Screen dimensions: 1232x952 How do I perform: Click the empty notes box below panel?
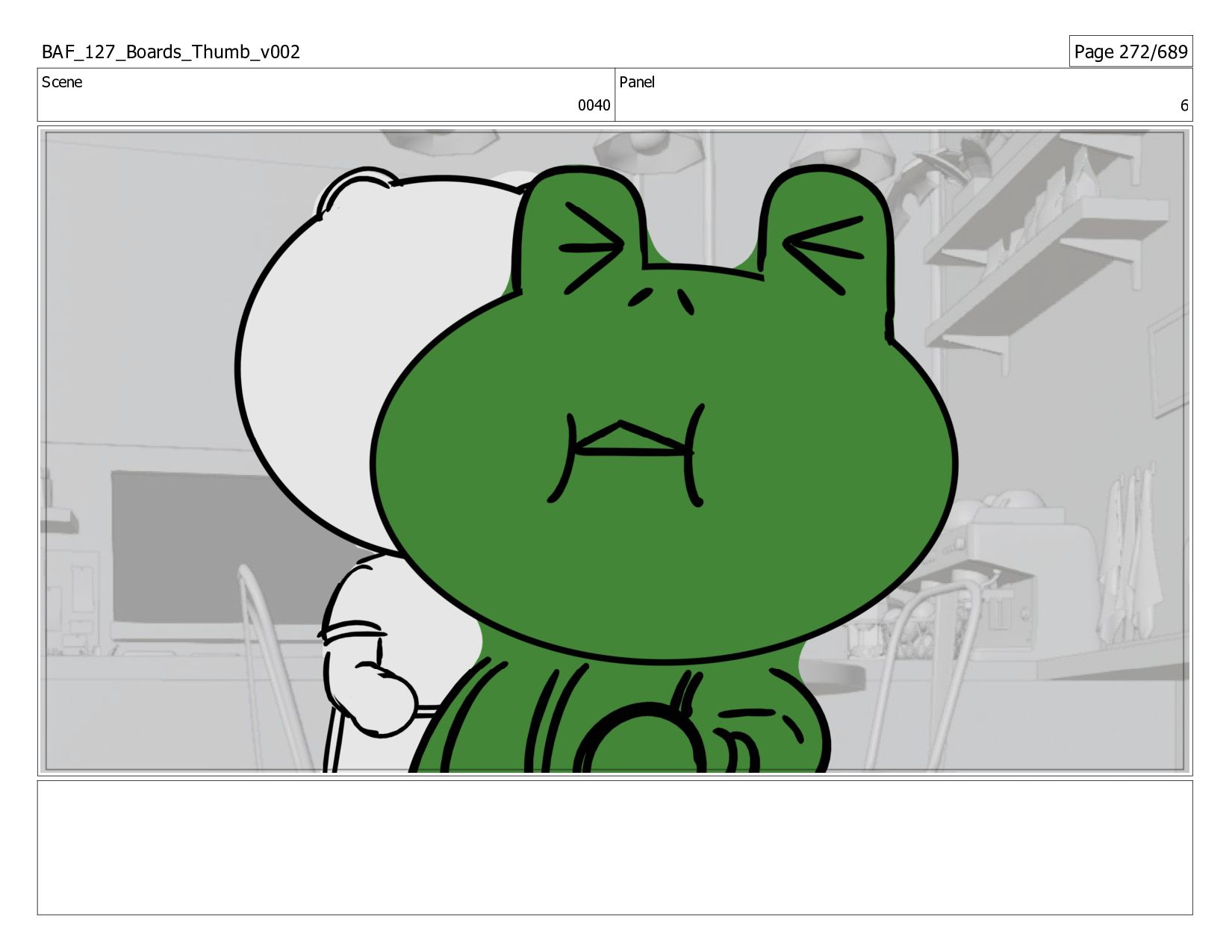click(x=615, y=847)
